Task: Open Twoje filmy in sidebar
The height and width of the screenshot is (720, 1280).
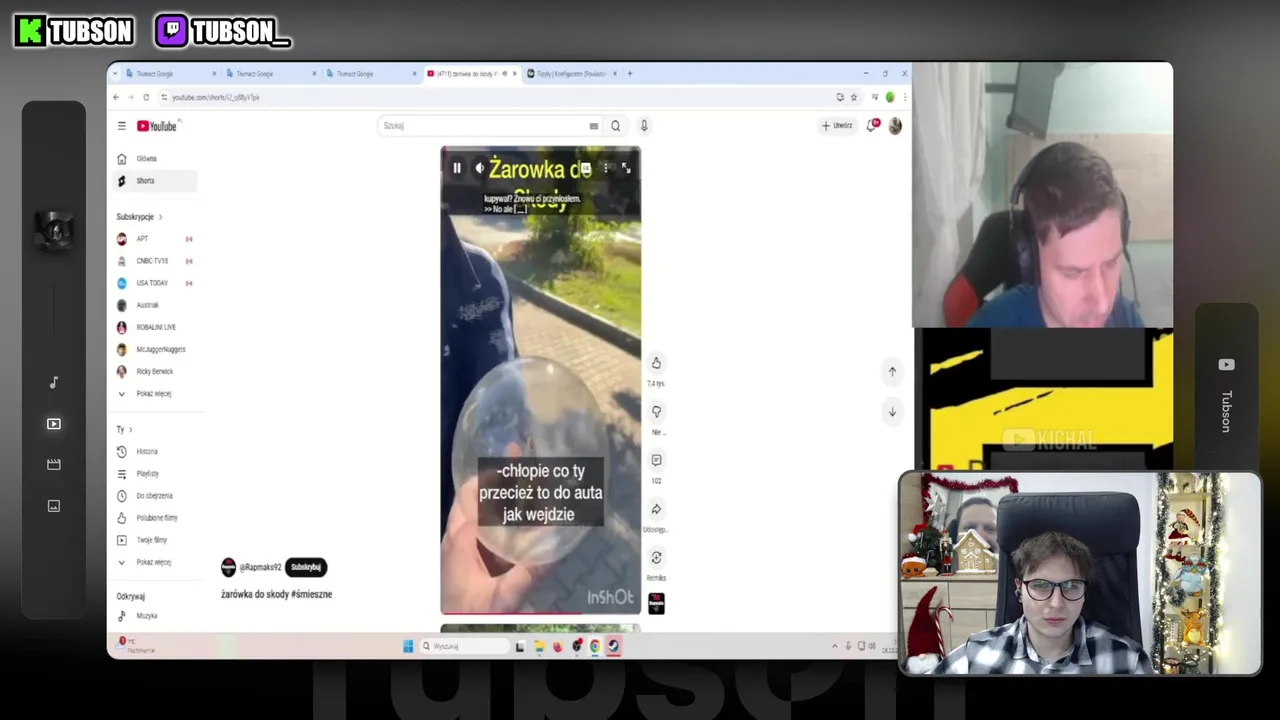Action: pos(155,540)
